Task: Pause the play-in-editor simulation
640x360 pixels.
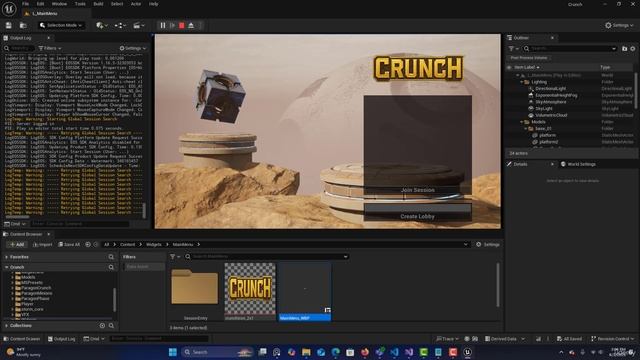Action: (x=163, y=25)
